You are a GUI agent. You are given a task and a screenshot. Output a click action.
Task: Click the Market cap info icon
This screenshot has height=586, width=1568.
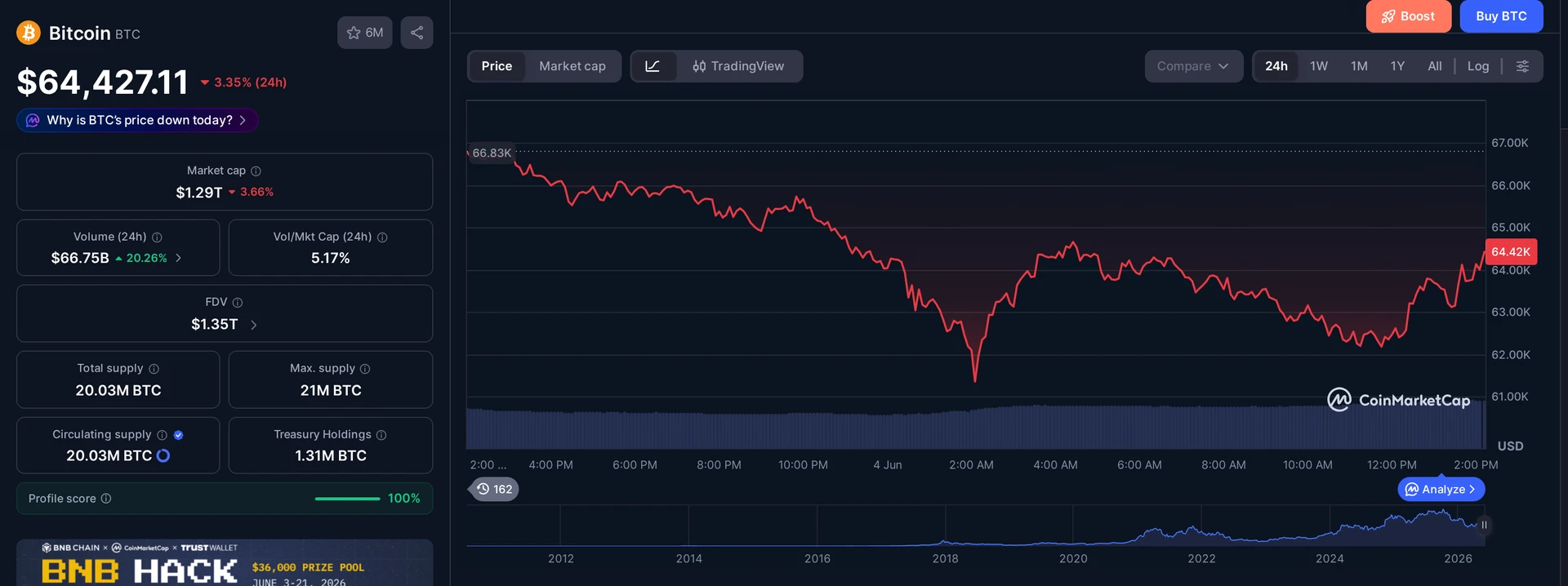(256, 171)
